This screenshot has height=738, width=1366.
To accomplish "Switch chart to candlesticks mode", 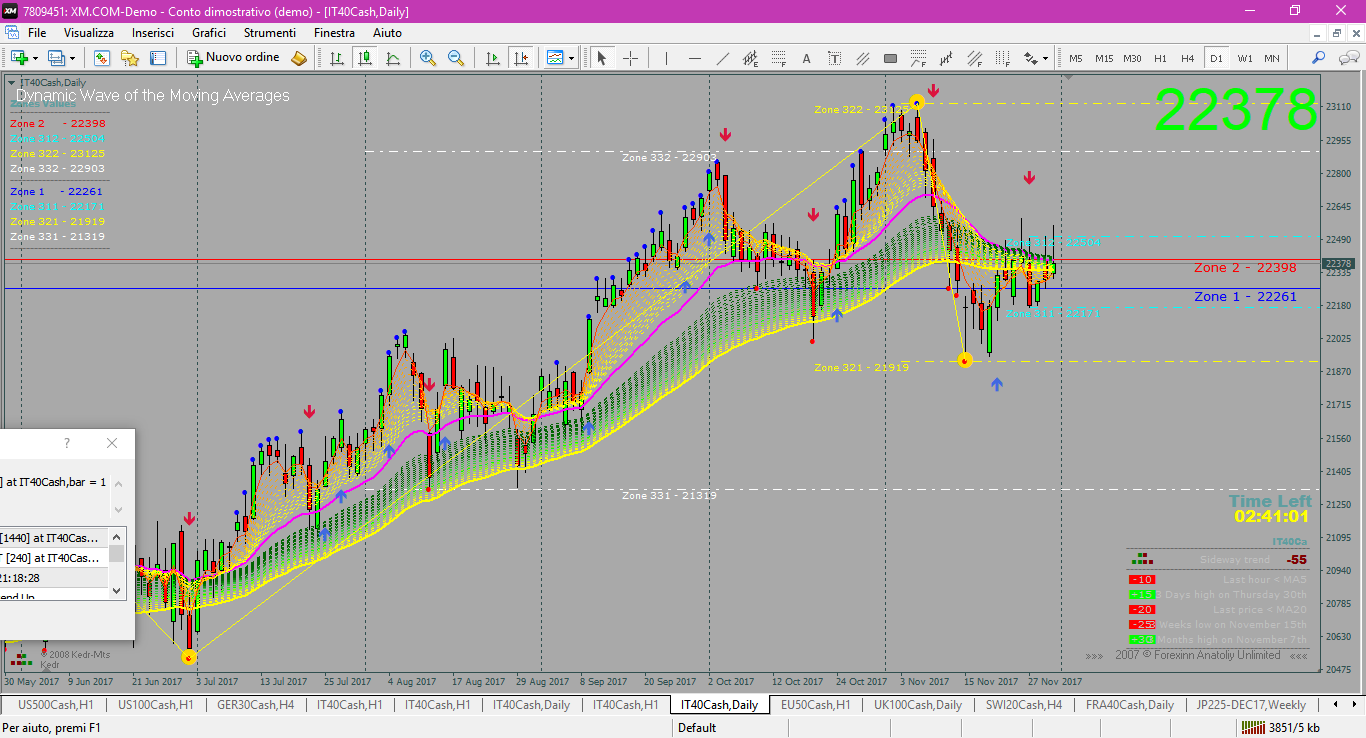I will pos(365,58).
